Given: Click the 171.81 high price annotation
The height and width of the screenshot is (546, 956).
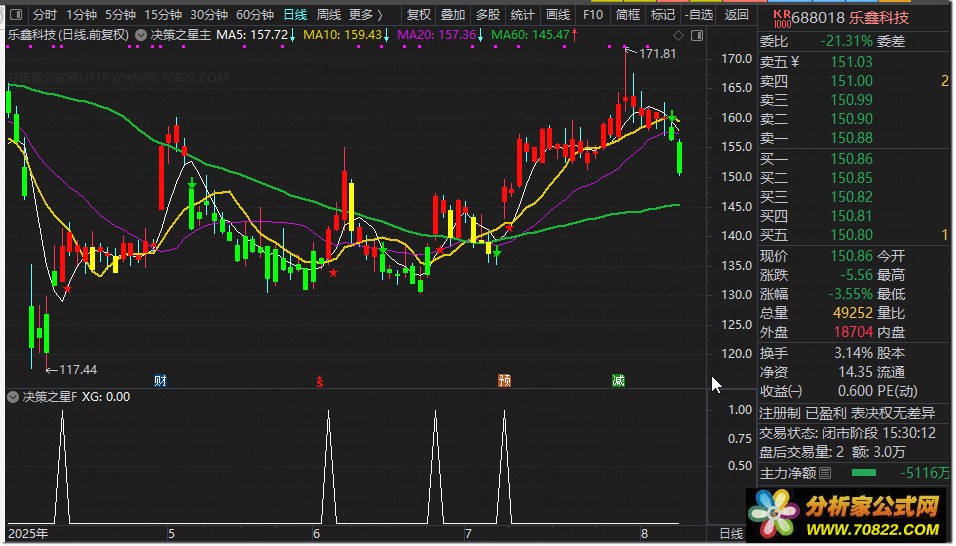Looking at the screenshot, I should coord(657,54).
